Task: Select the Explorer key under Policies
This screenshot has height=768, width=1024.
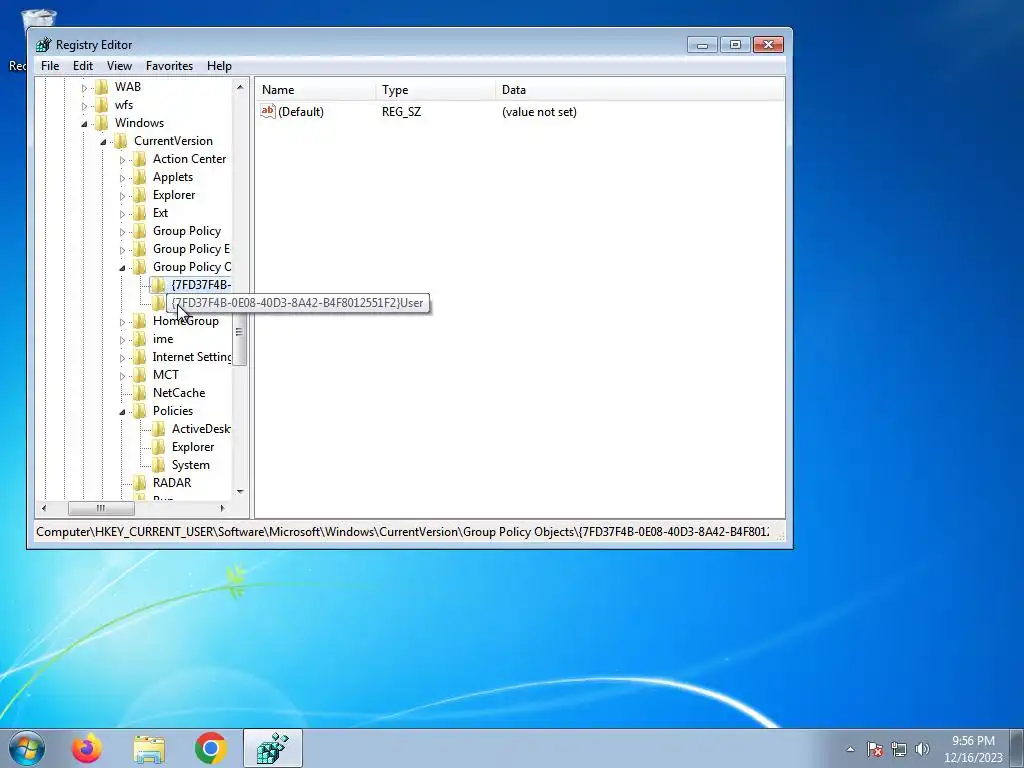Action: (x=193, y=447)
